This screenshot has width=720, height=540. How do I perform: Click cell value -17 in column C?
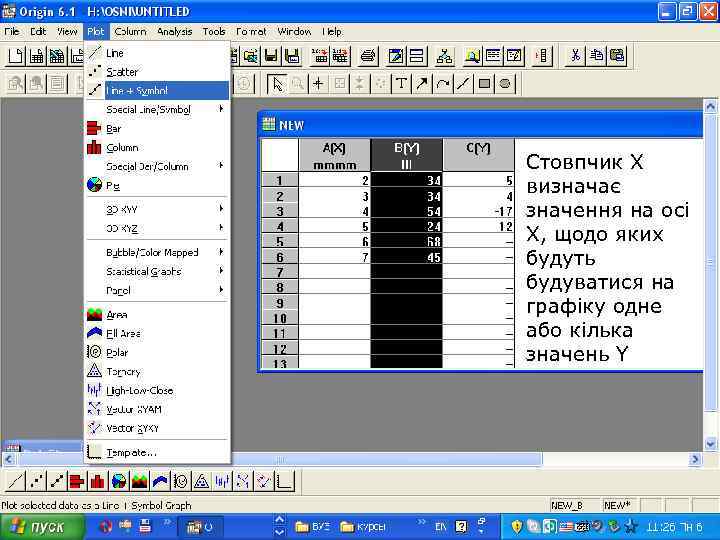coord(478,211)
